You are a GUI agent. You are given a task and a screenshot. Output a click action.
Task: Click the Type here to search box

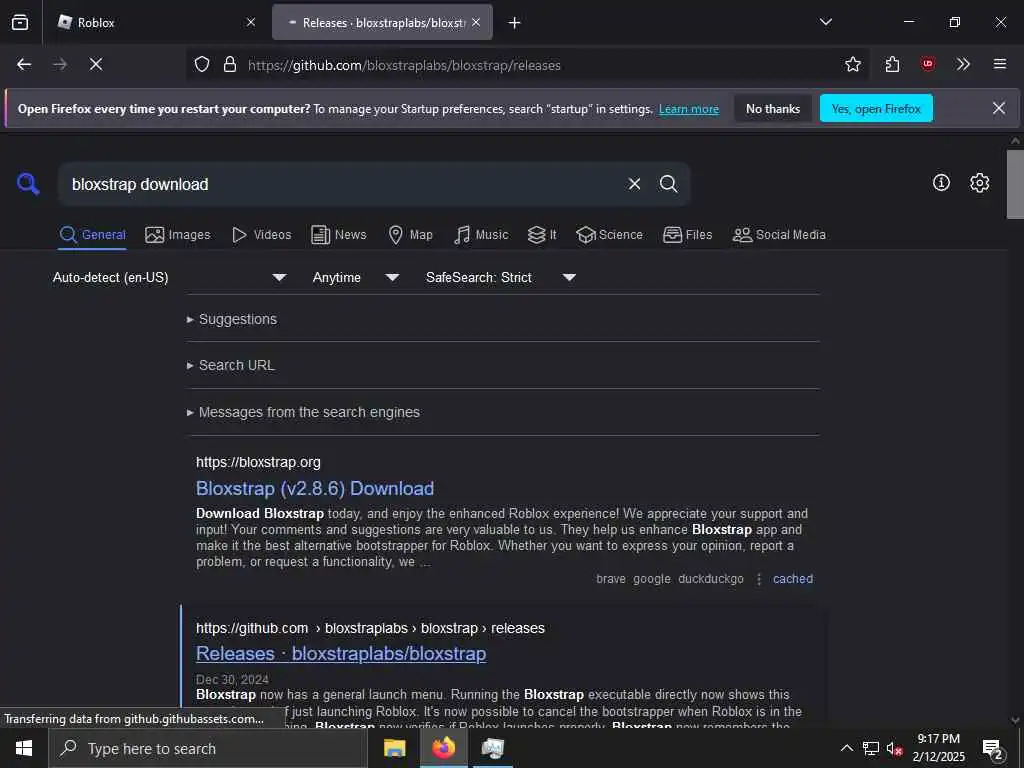coord(208,748)
